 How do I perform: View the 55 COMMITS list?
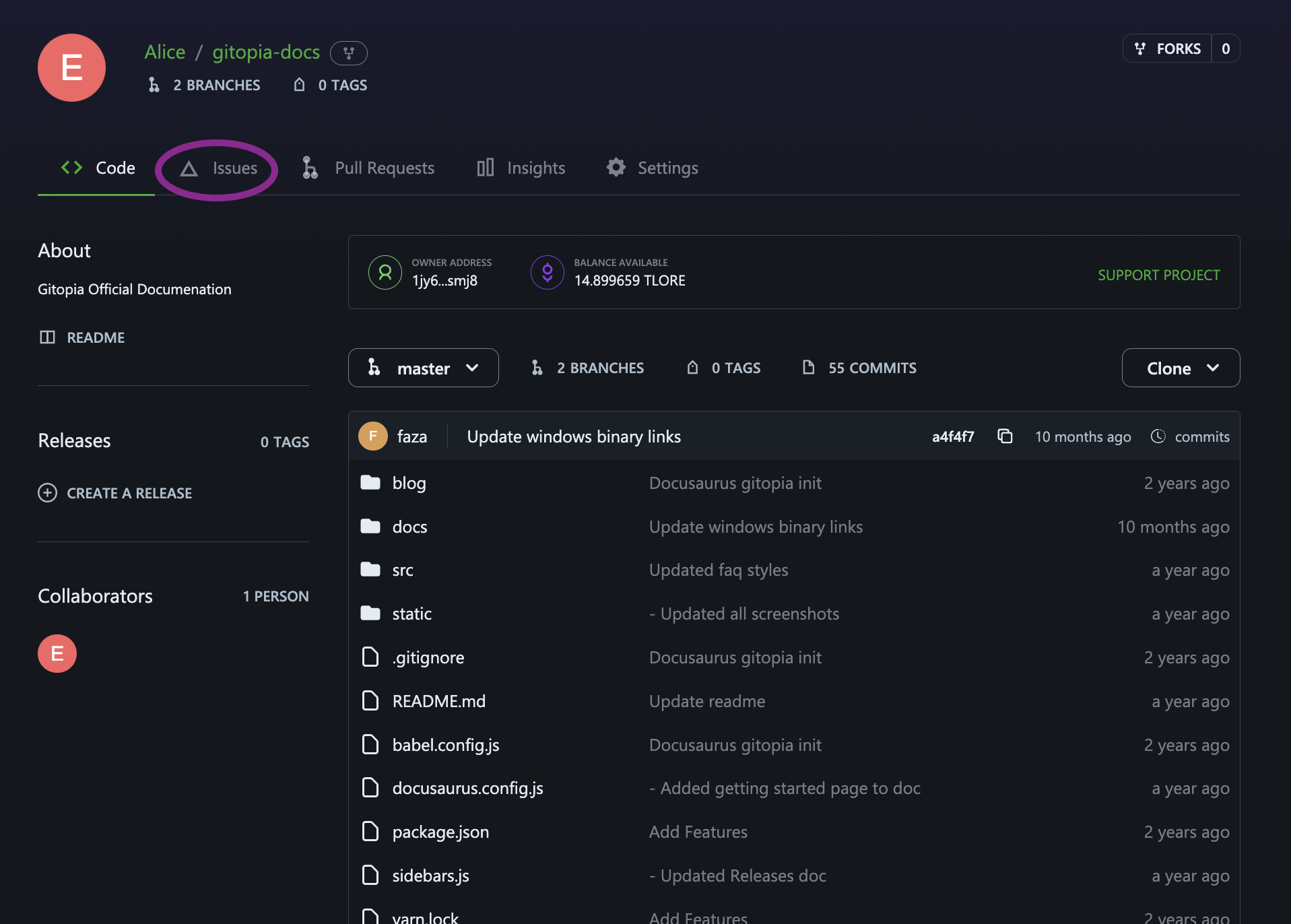859,368
